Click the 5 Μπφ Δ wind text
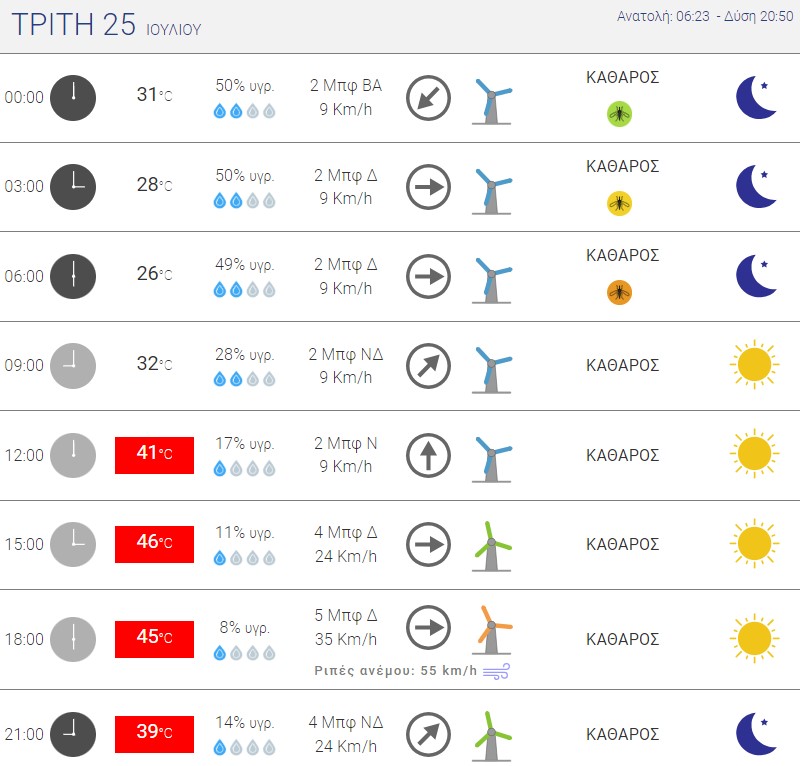803x766 pixels. pyautogui.click(x=346, y=615)
